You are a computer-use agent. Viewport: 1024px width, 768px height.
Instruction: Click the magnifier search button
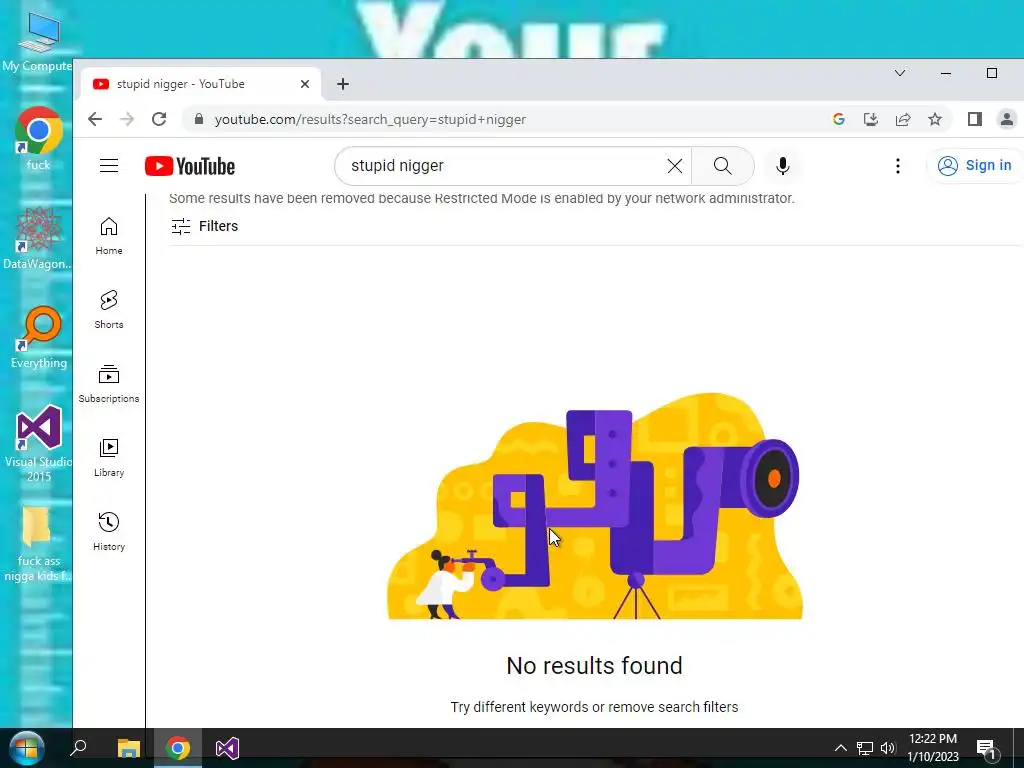click(722, 166)
